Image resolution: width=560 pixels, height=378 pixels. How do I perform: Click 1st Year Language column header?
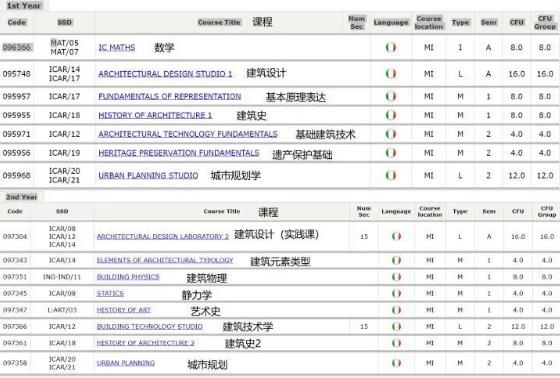[391, 22]
